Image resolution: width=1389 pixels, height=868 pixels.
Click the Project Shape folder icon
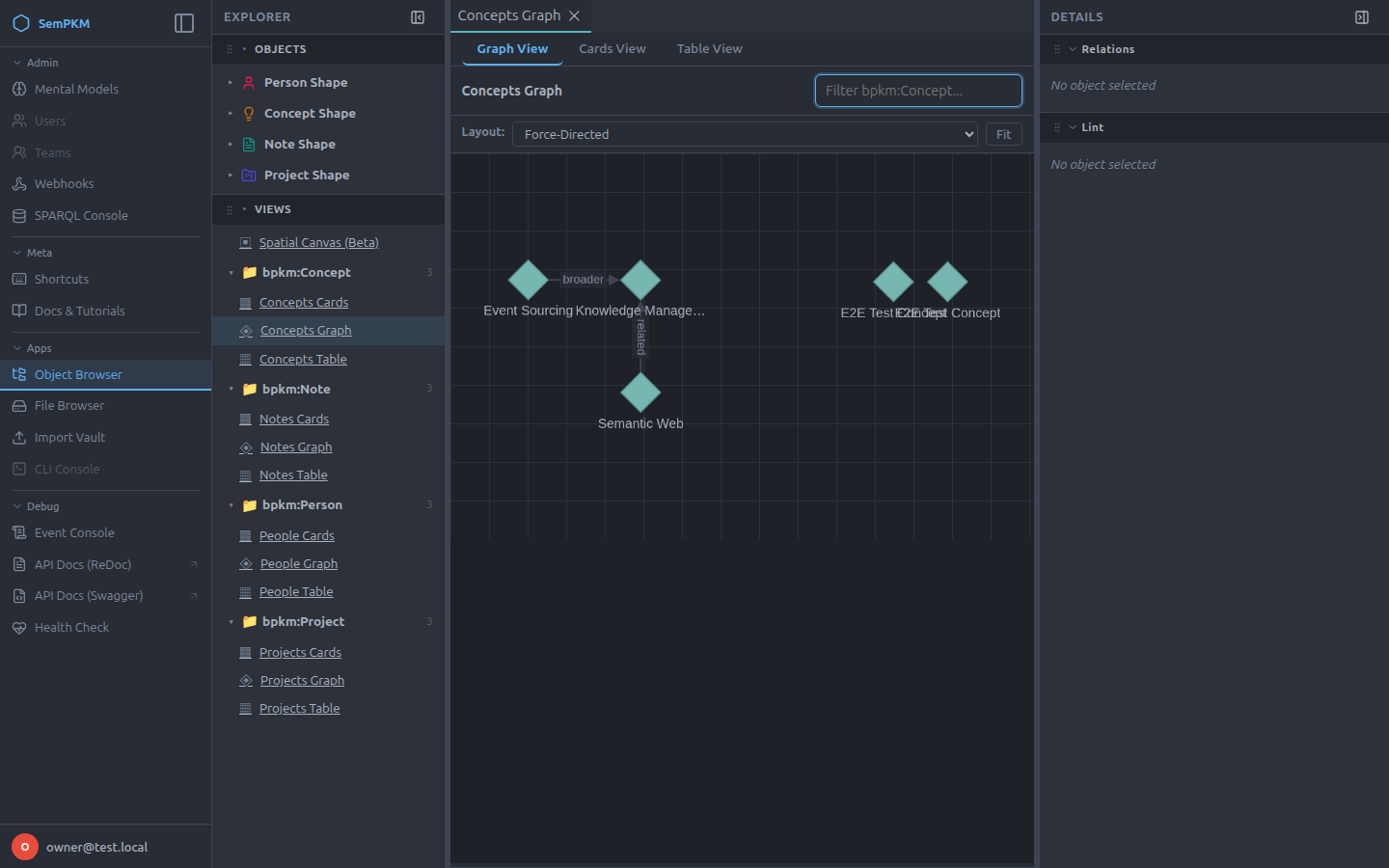[249, 176]
